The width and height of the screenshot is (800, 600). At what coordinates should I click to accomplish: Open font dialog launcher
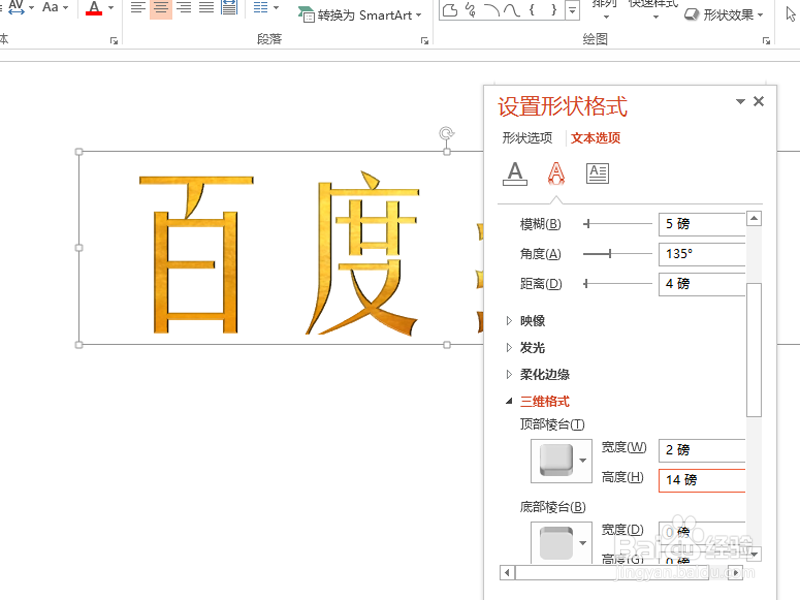tap(114, 40)
